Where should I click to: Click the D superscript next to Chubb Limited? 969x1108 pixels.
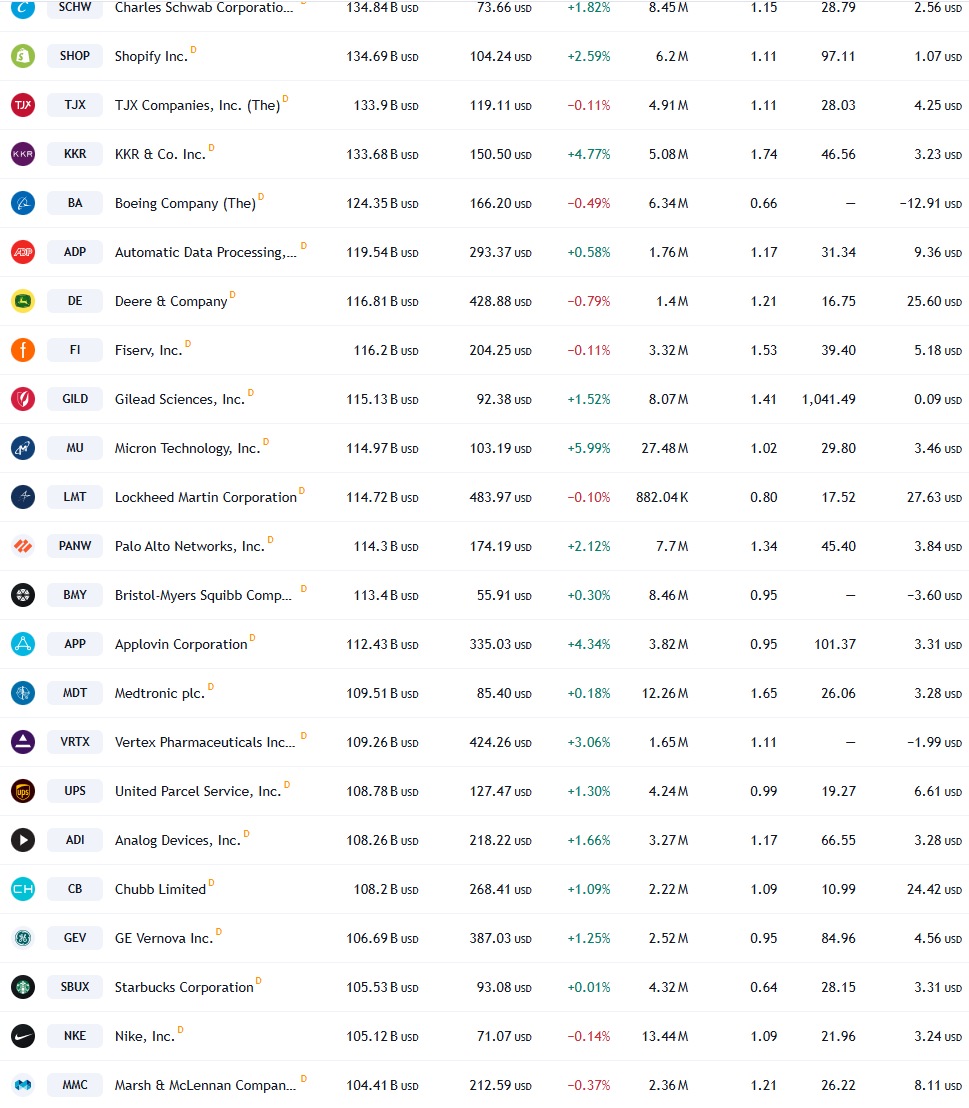click(x=211, y=883)
